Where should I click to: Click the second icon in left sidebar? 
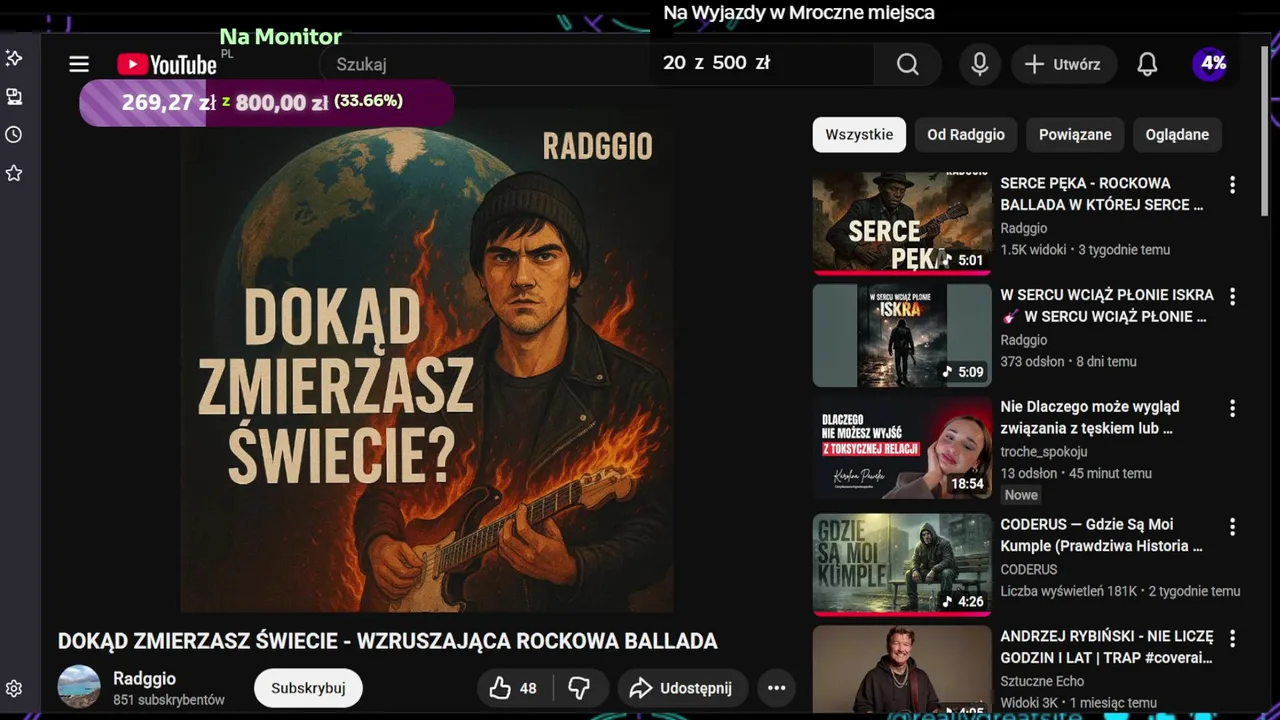[x=14, y=97]
